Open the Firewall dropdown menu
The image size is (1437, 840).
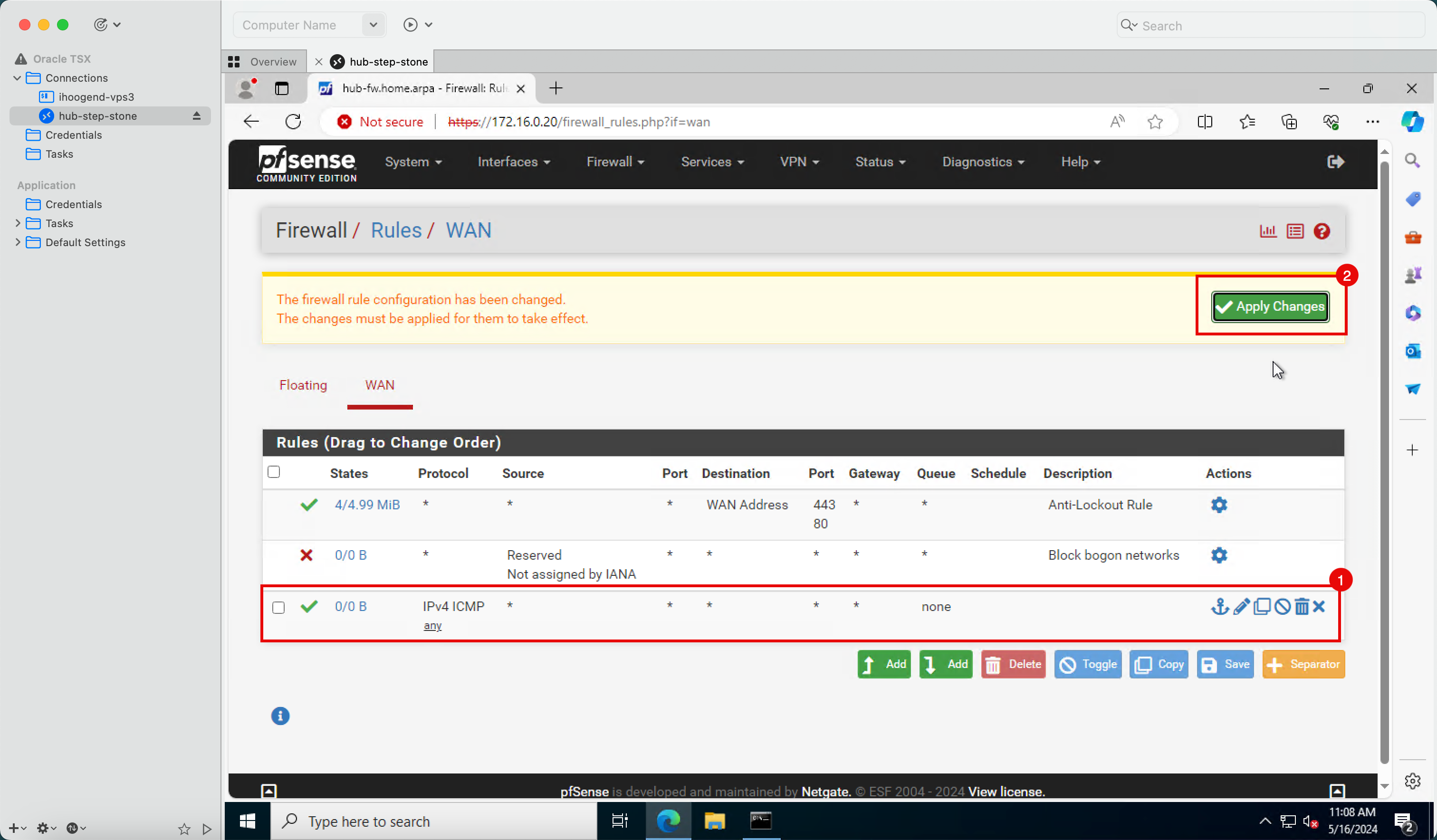coord(615,162)
